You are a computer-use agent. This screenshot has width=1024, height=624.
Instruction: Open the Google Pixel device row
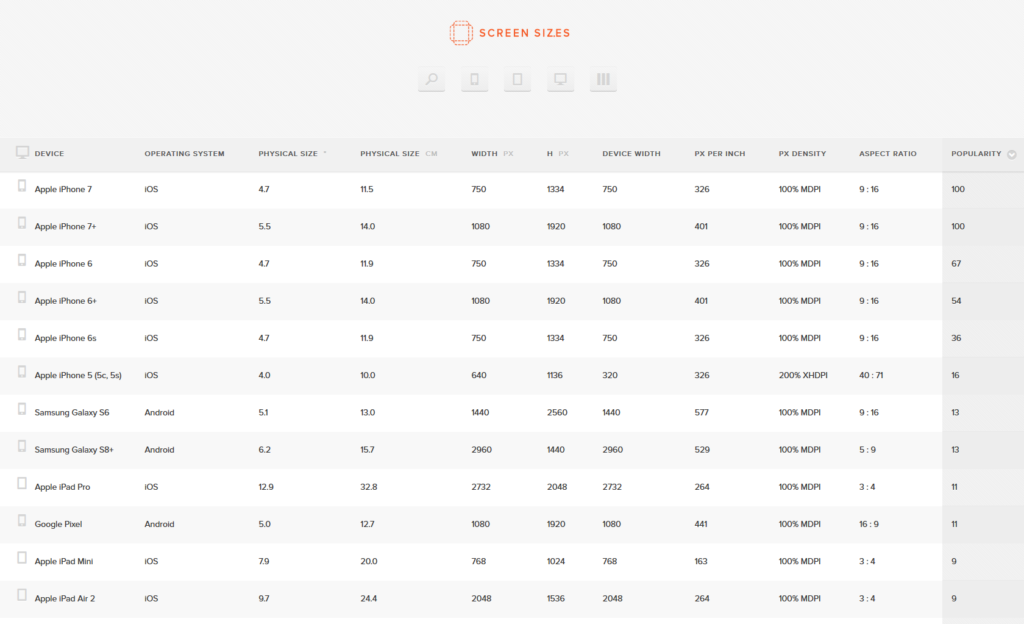(61, 524)
